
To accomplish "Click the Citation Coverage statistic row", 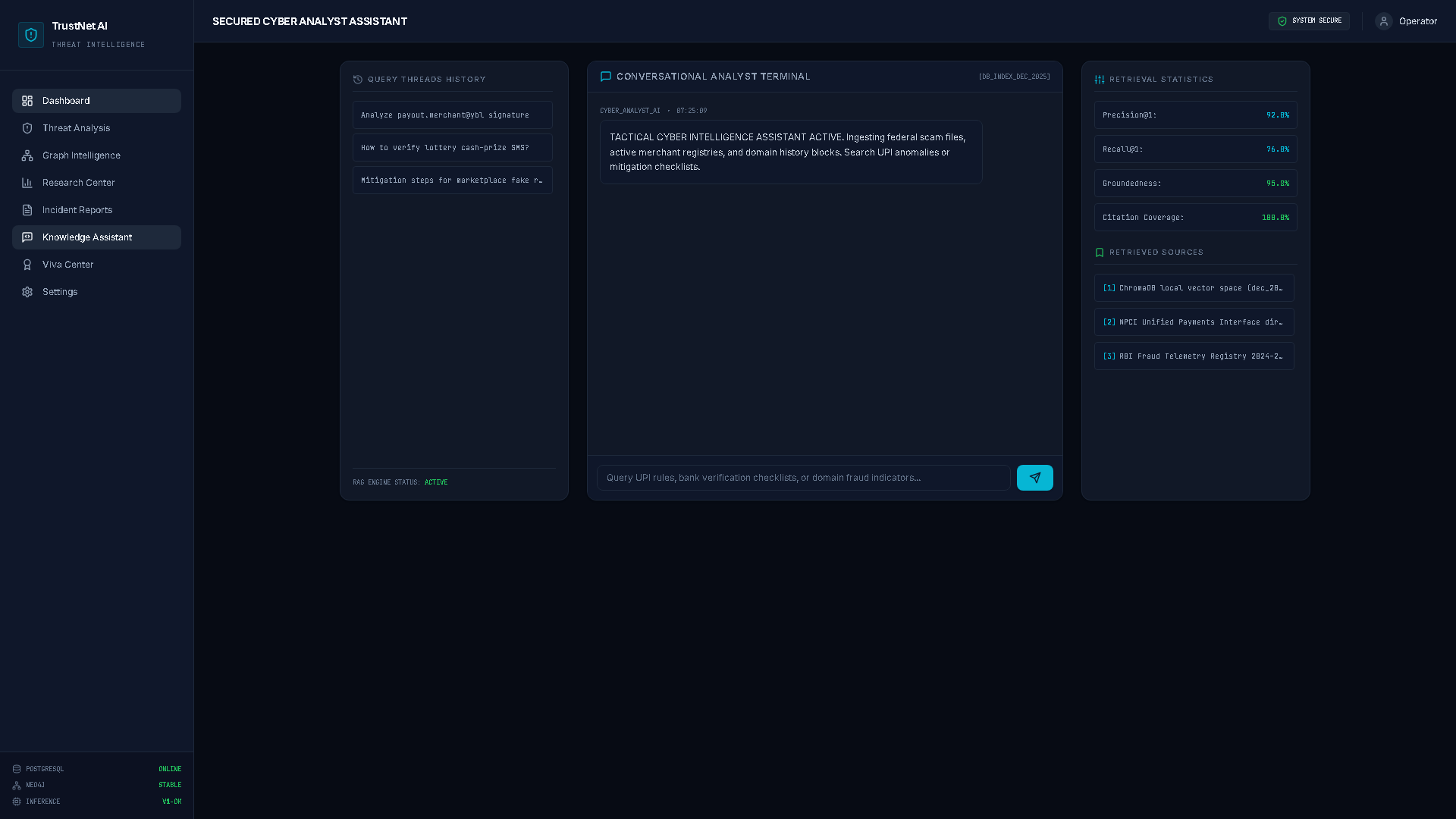I will (x=1196, y=218).
